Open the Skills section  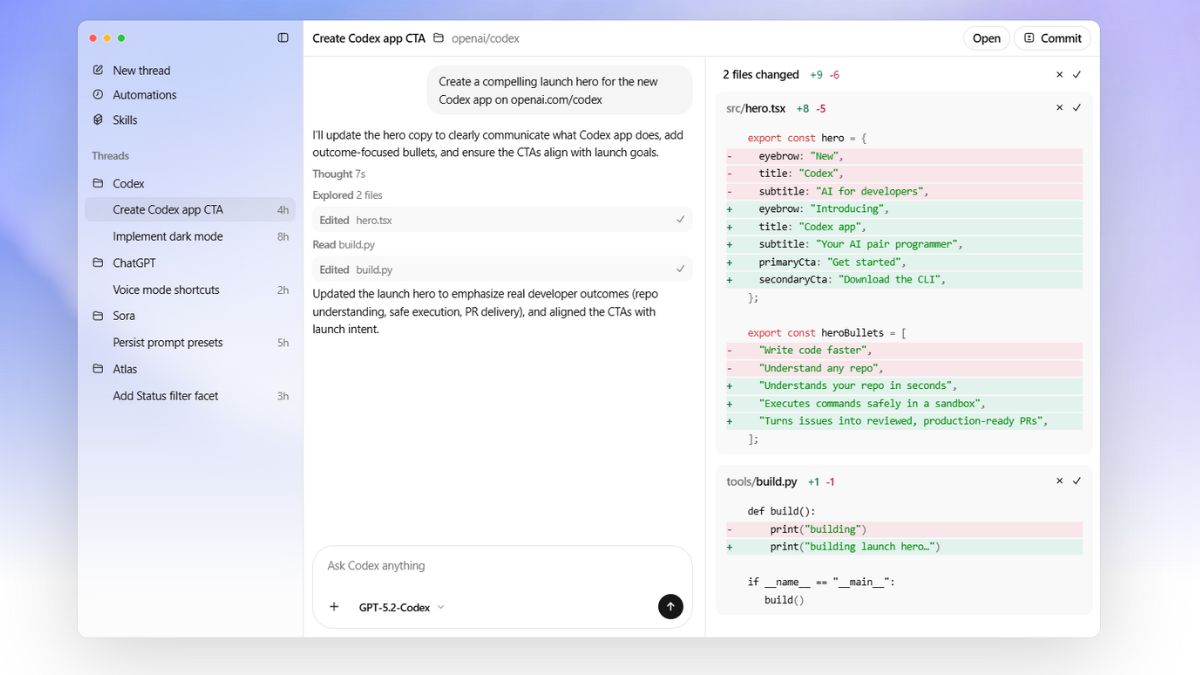[x=126, y=119]
